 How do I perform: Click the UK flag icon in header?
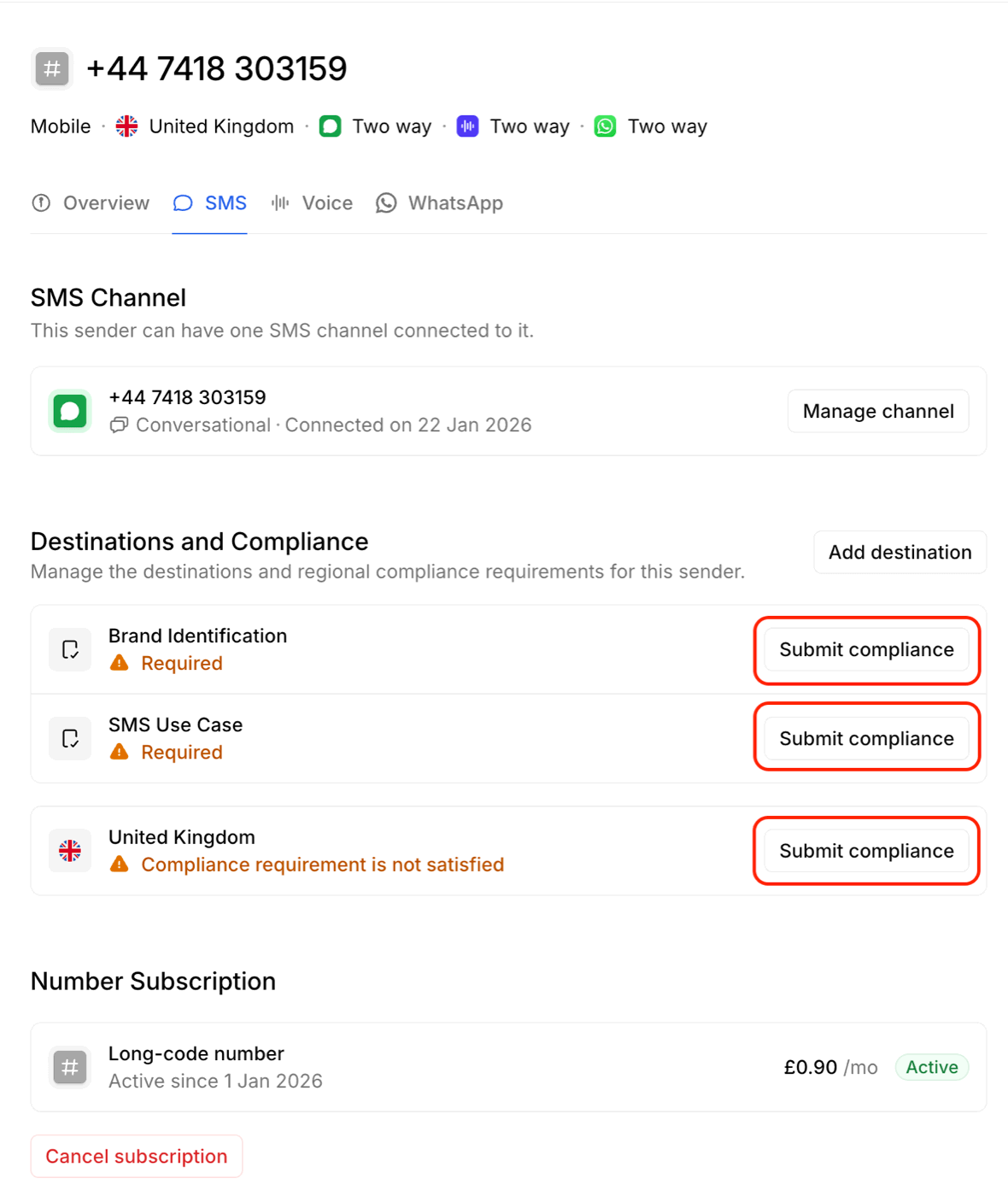[126, 126]
